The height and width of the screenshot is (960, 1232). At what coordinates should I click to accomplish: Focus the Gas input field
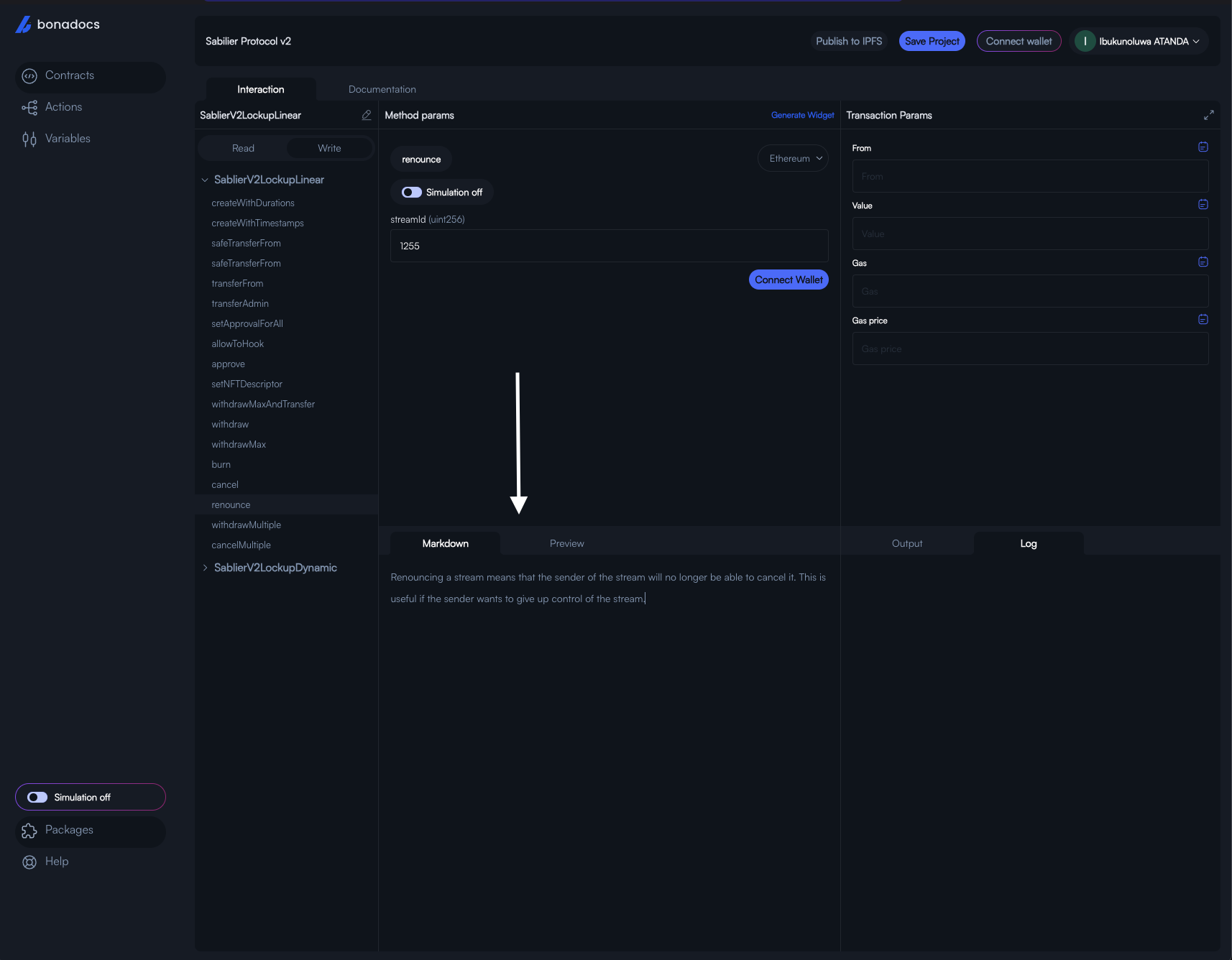tap(1030, 291)
